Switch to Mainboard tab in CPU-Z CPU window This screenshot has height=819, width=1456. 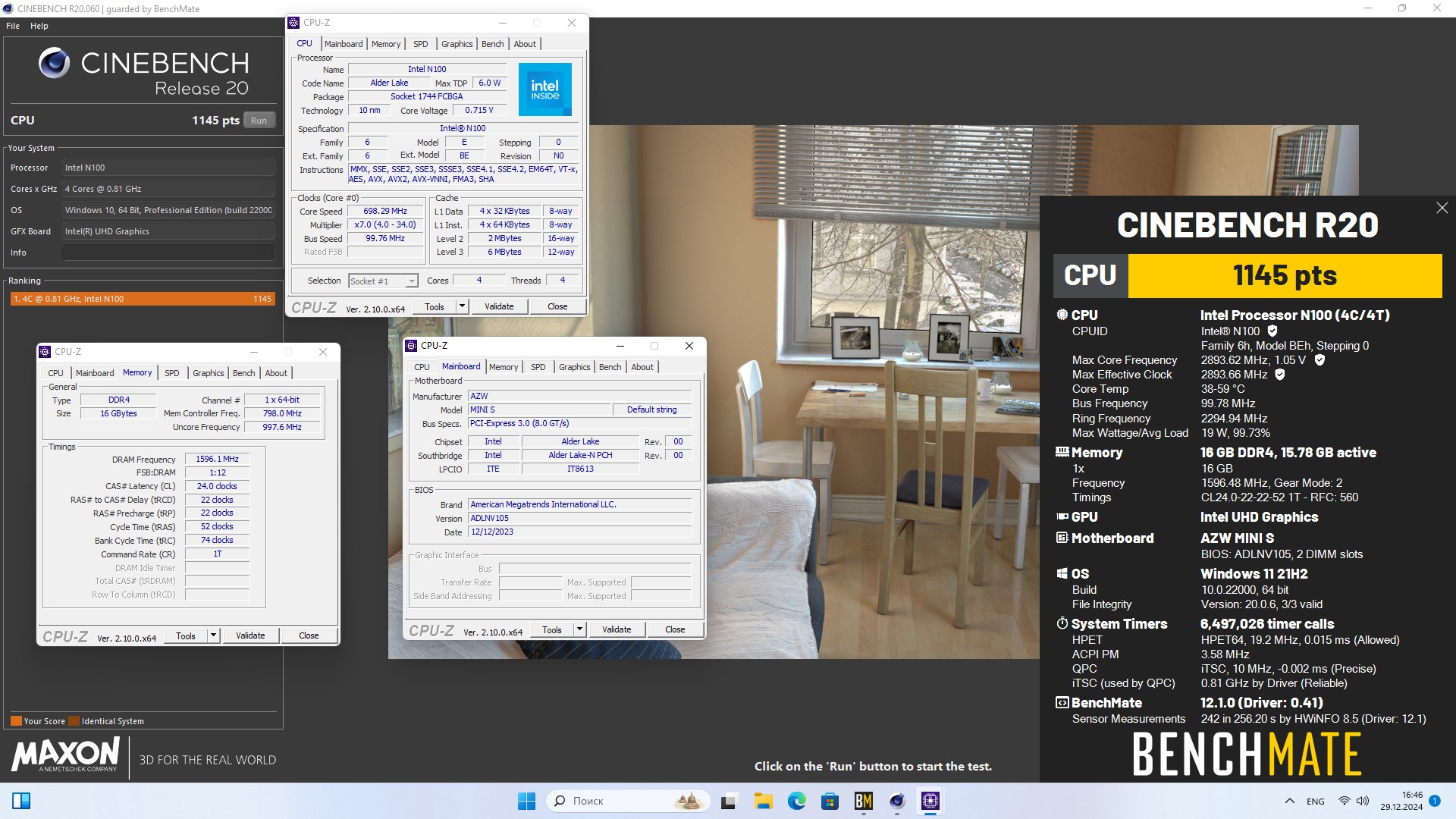[x=344, y=44]
